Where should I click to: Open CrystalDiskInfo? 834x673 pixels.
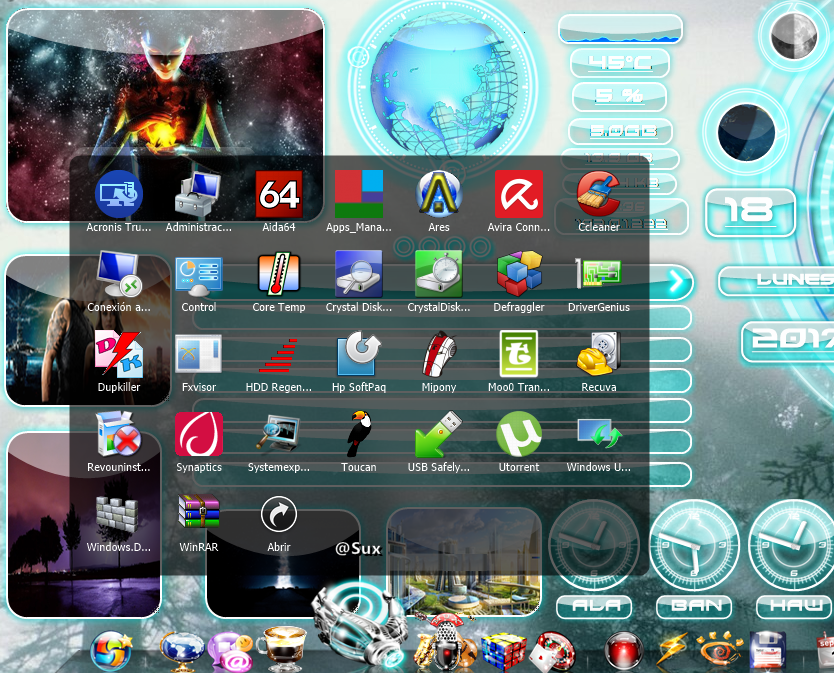click(x=439, y=276)
